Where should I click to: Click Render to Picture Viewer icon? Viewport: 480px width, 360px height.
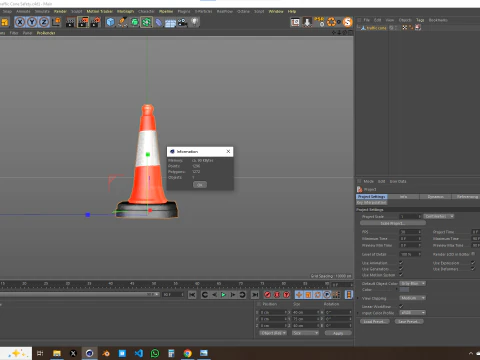83,22
